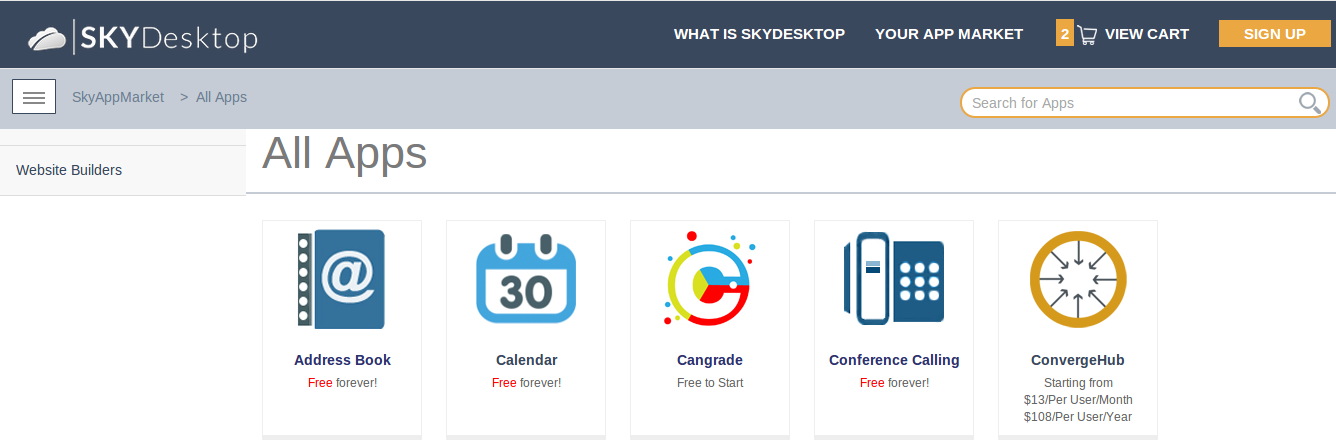1336x447 pixels.
Task: Focus the Search for Apps field
Action: [x=1130, y=102]
